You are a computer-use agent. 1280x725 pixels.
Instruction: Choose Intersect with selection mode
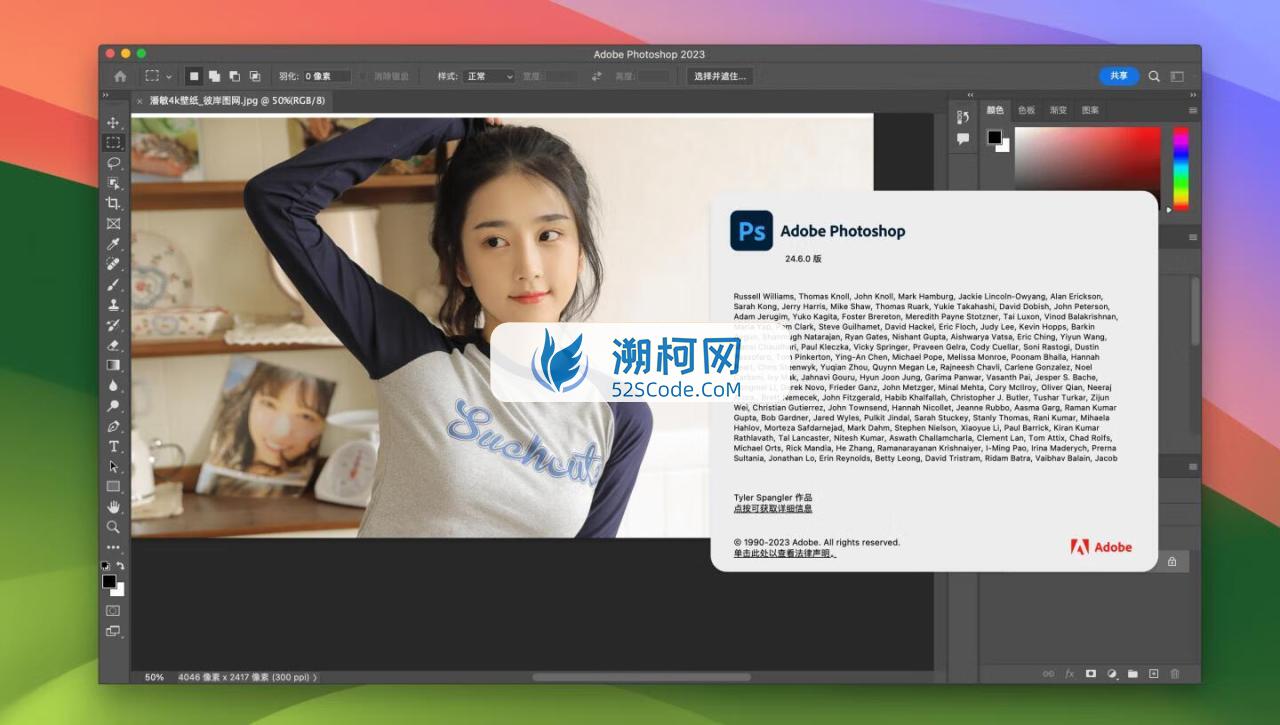click(x=255, y=76)
